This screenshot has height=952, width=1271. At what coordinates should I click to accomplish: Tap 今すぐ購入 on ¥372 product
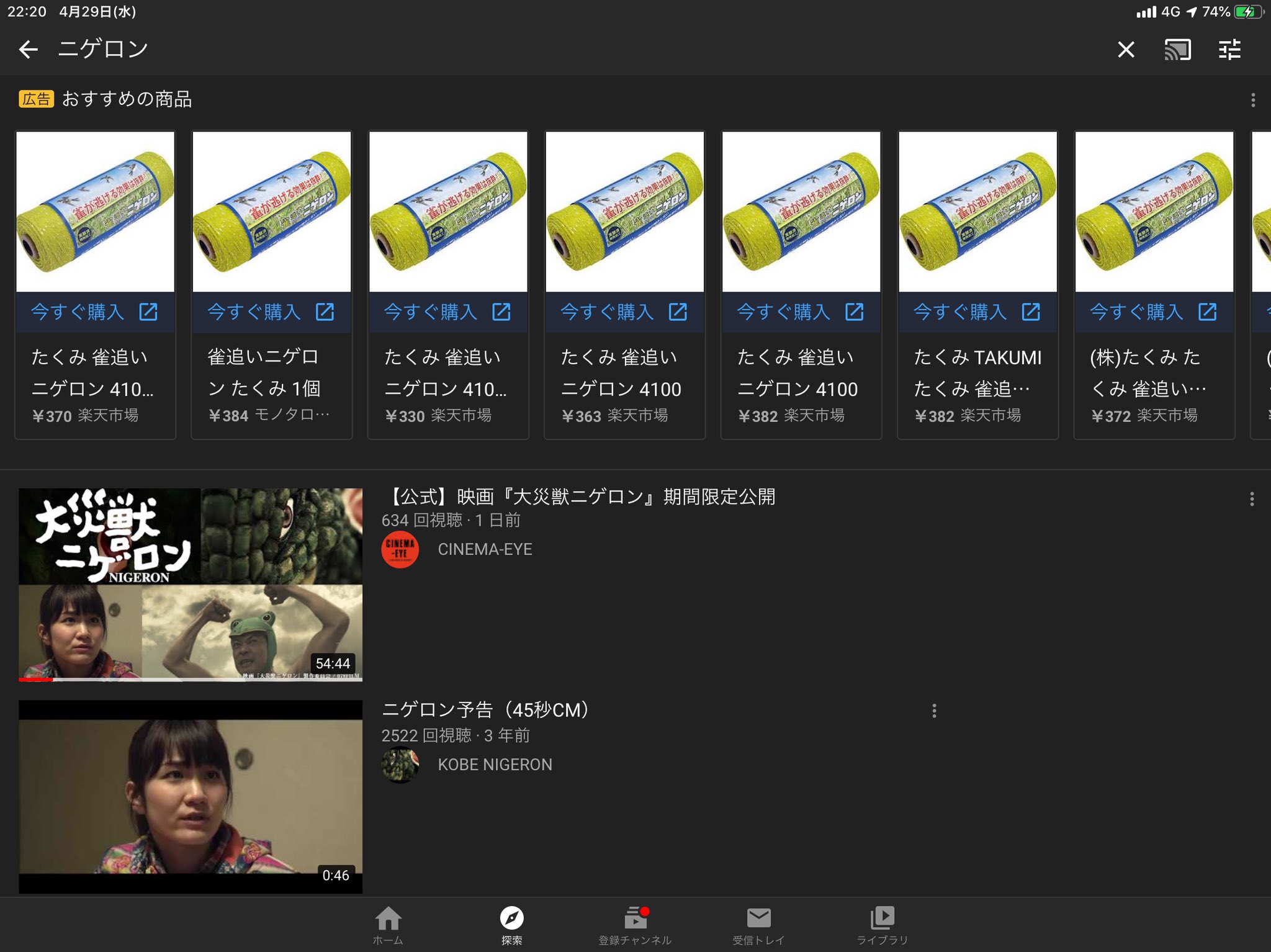click(1136, 312)
